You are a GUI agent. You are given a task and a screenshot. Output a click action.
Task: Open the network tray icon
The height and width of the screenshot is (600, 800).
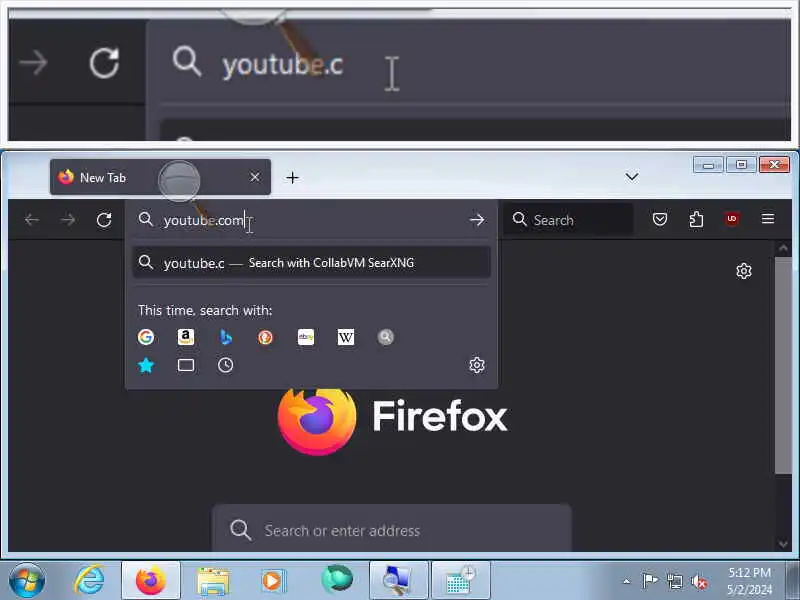[x=675, y=581]
